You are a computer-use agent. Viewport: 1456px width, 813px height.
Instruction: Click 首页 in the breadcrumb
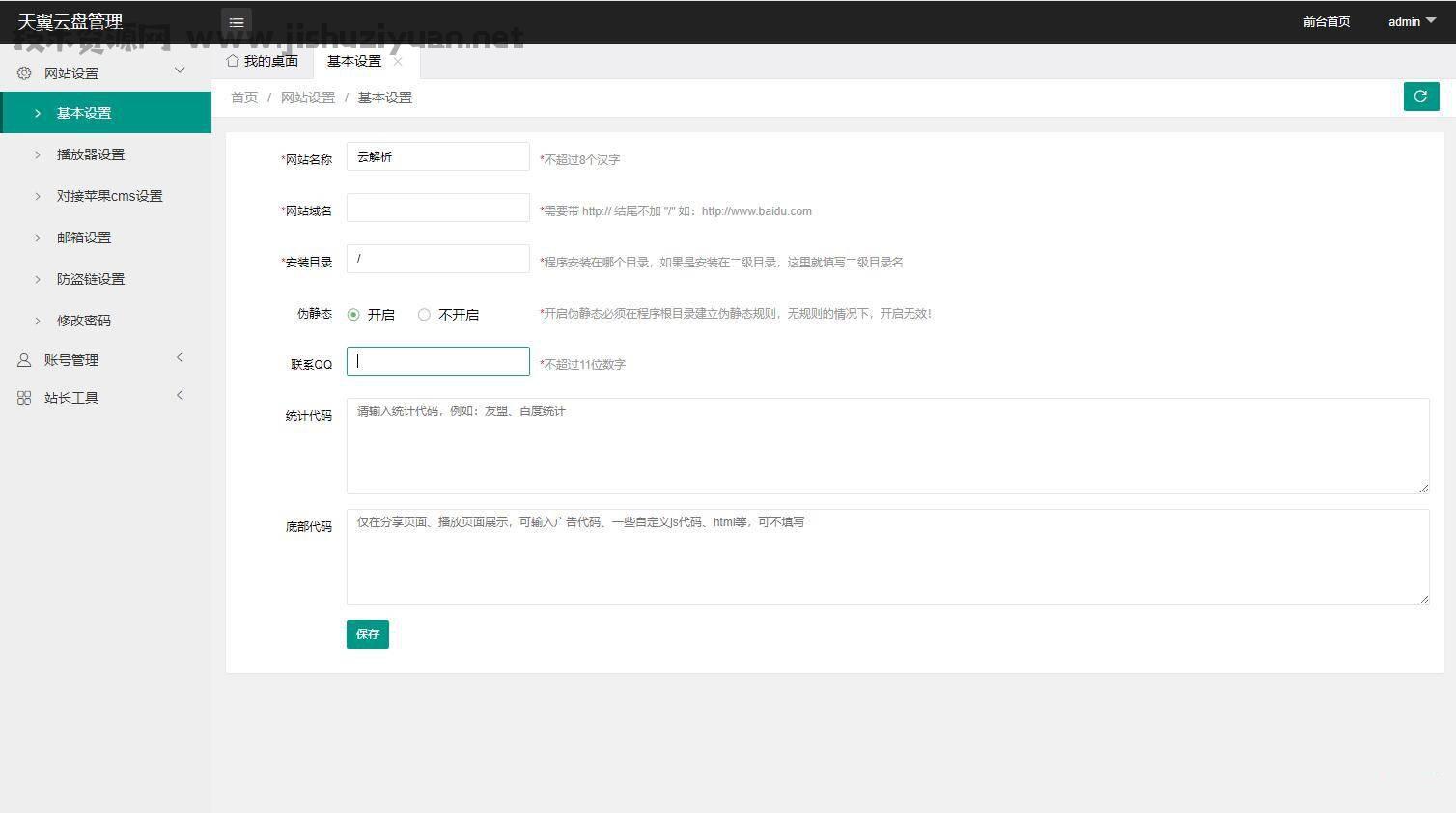tap(244, 98)
